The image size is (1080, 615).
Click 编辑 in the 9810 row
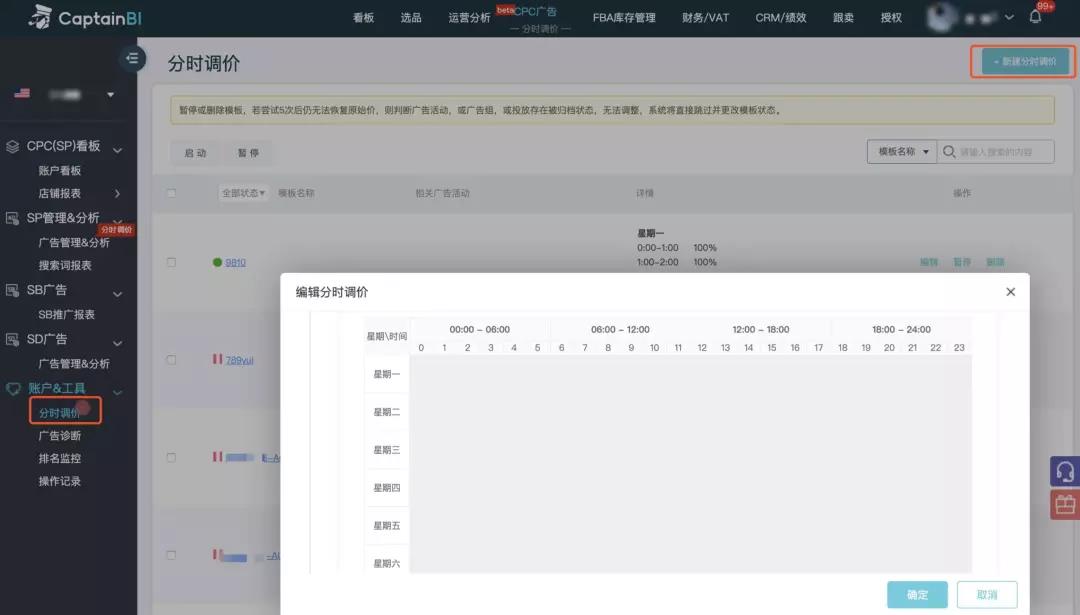point(929,262)
